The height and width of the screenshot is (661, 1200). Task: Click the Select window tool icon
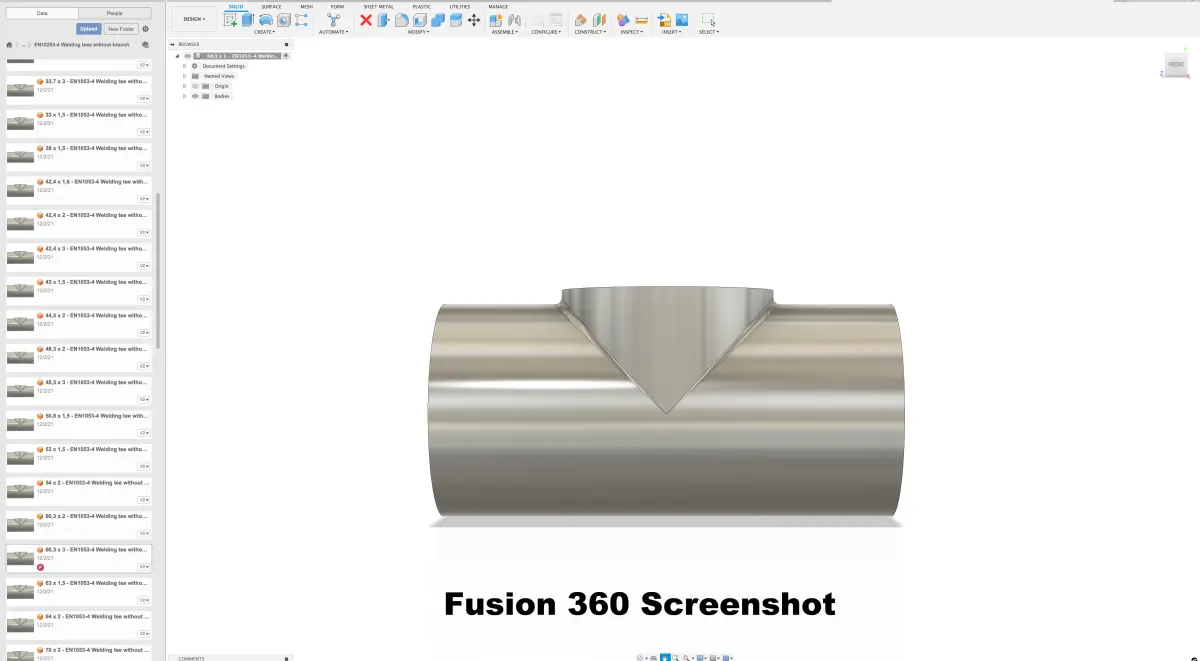tap(708, 20)
